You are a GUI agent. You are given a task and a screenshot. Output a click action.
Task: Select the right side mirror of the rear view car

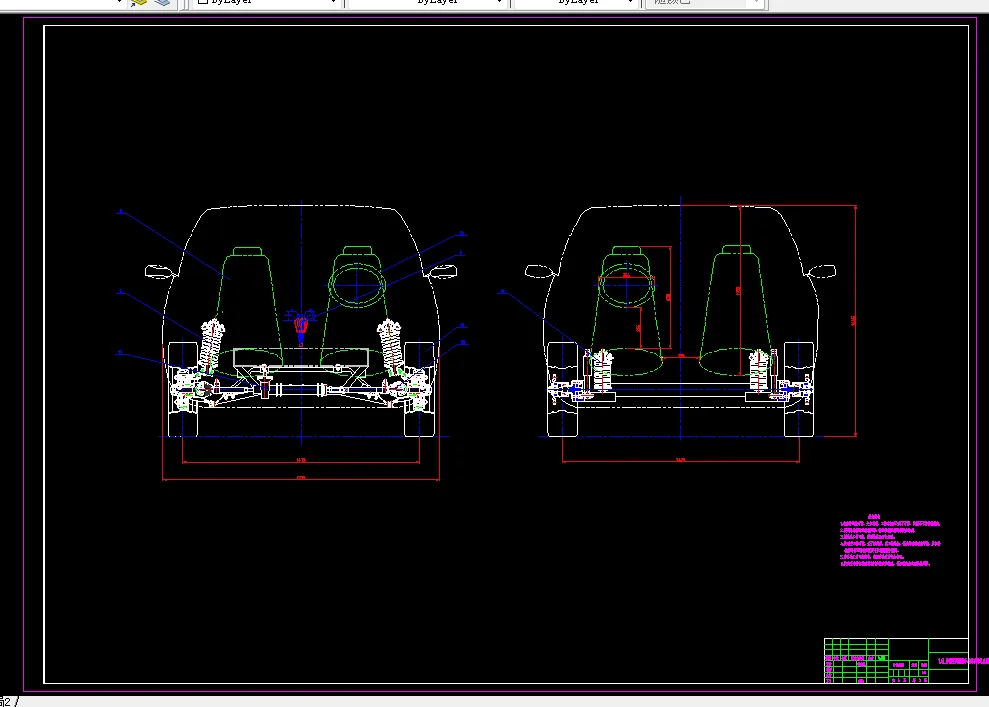pos(822,271)
